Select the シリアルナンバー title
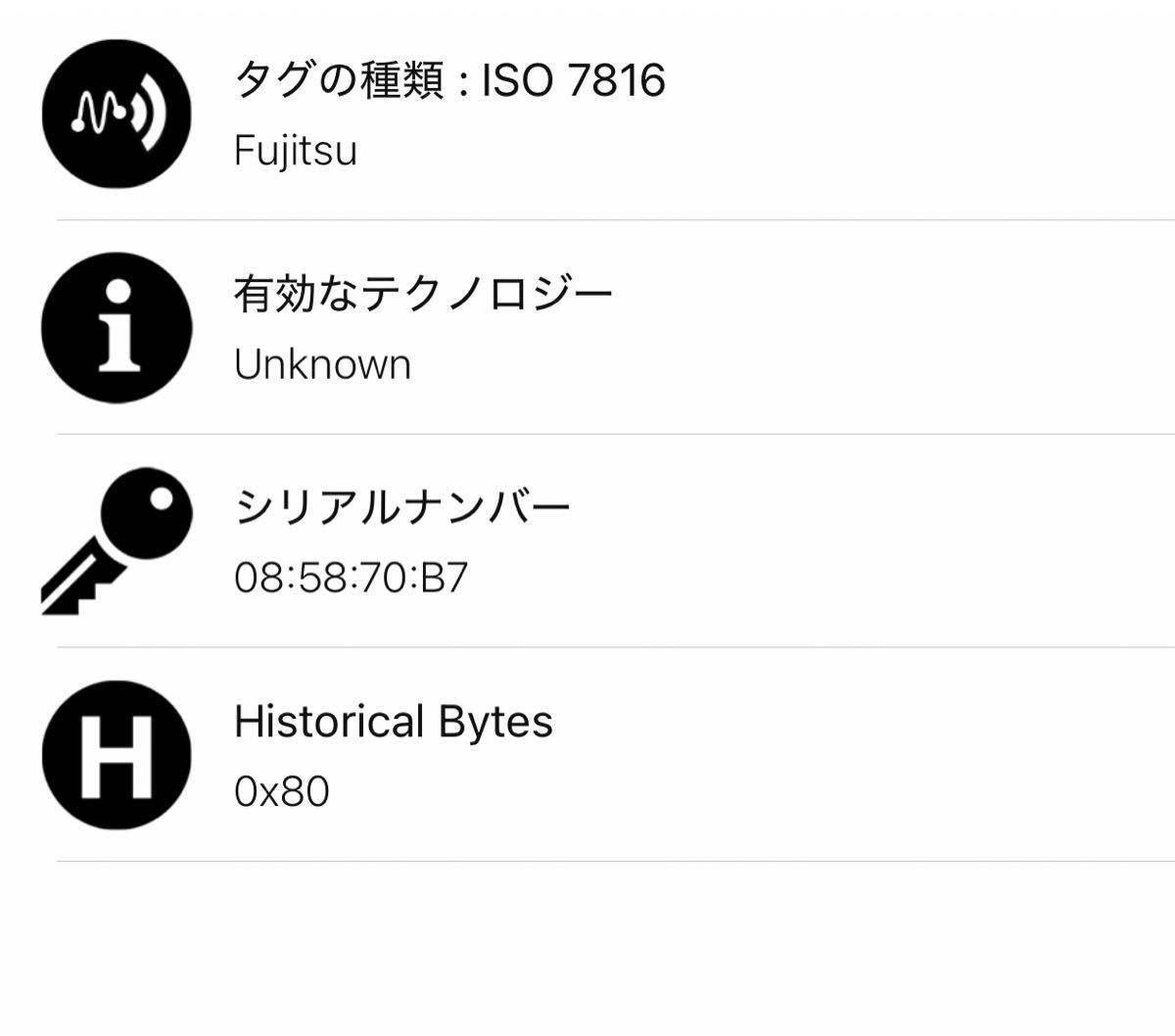This screenshot has width=1175, height=1036. pyautogui.click(x=402, y=506)
